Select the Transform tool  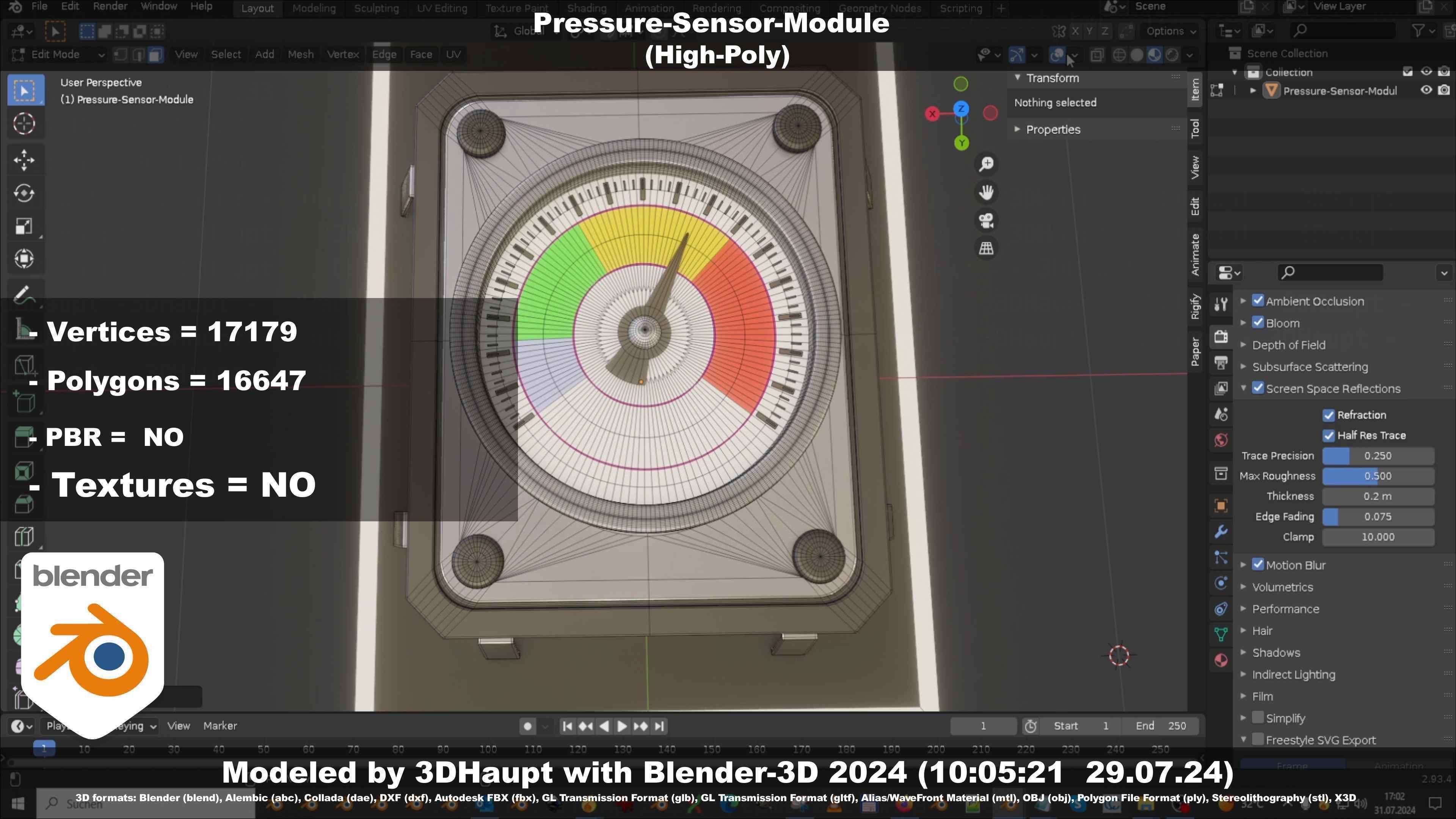tap(24, 259)
